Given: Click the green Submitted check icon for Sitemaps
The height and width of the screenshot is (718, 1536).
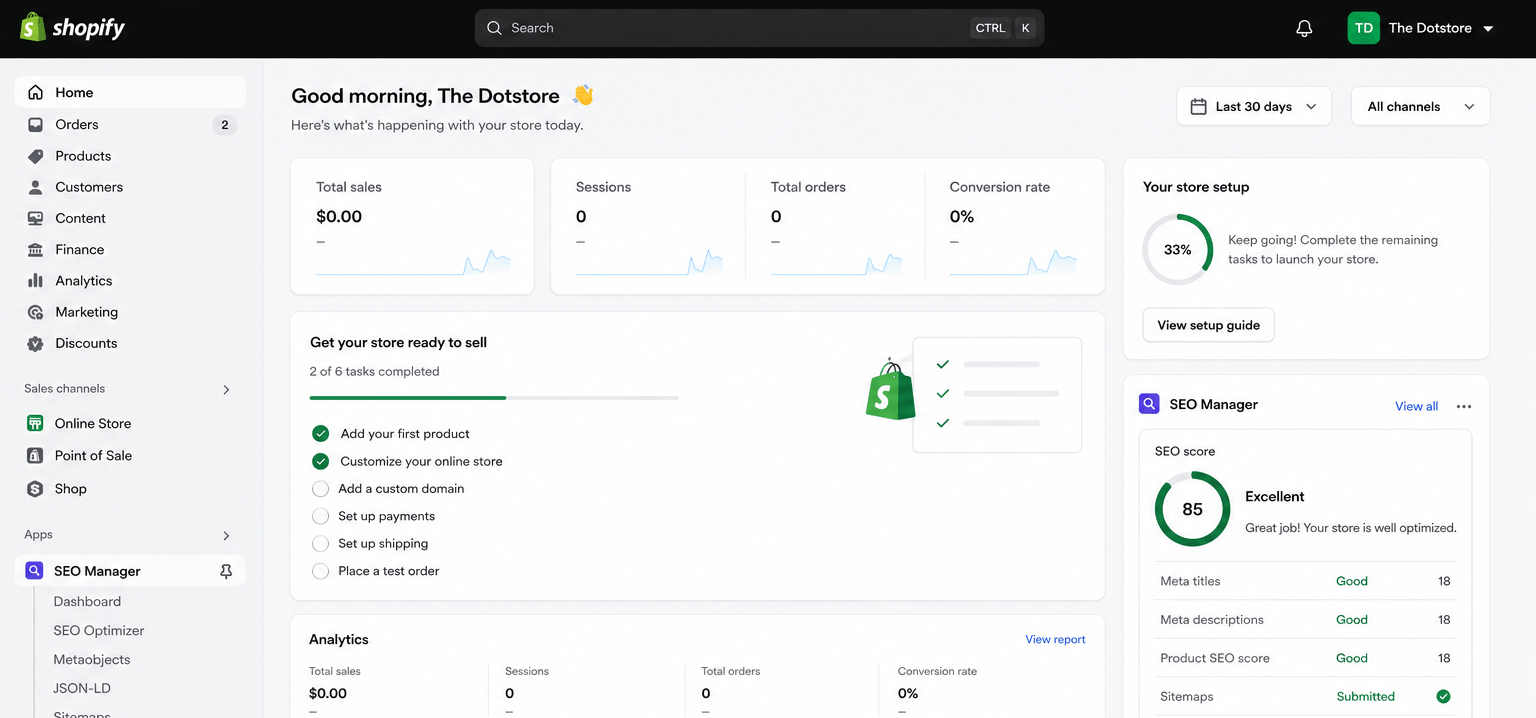Looking at the screenshot, I should (1443, 696).
